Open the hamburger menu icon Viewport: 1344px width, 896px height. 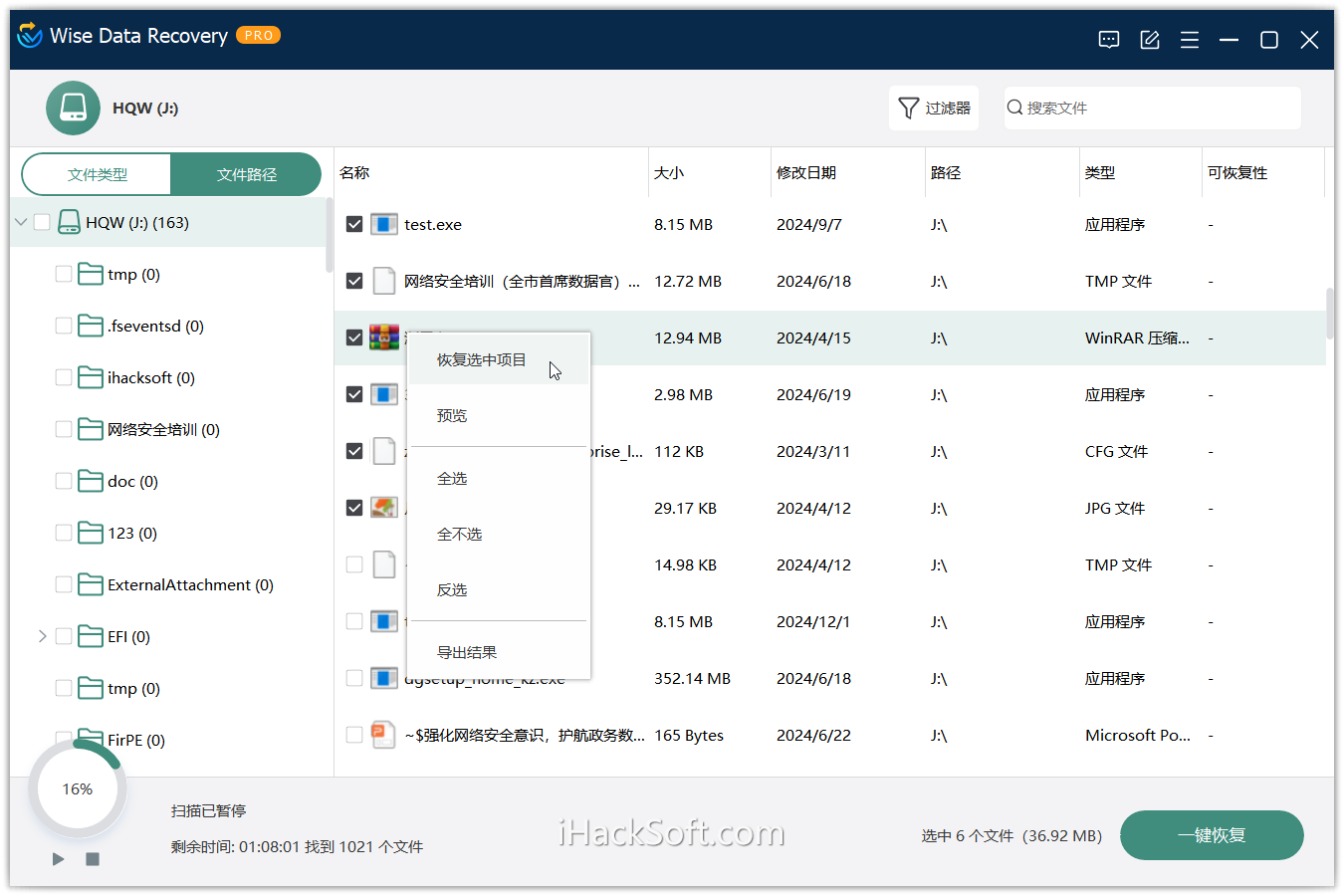(x=1190, y=40)
